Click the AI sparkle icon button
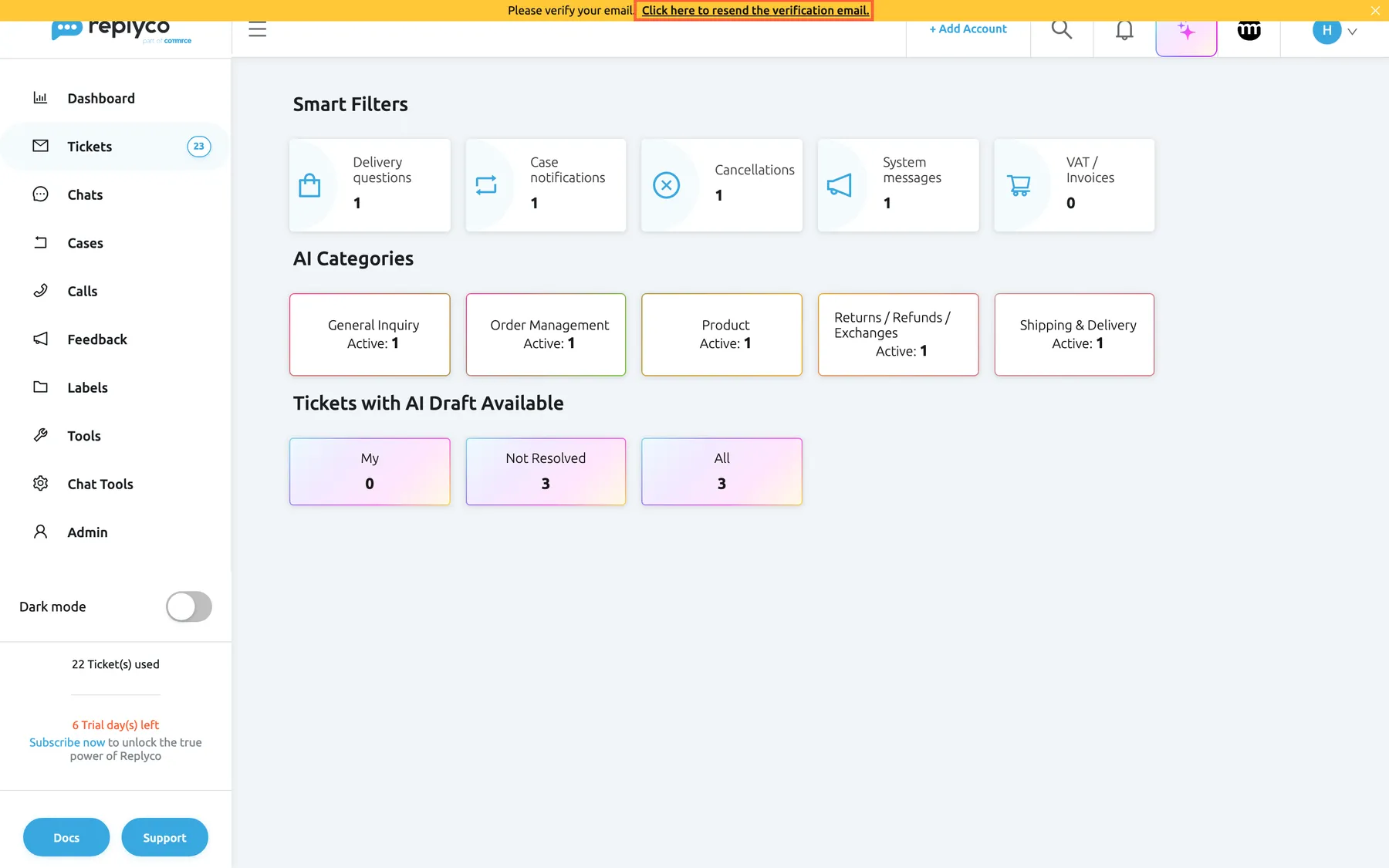1389x868 pixels. point(1186,31)
